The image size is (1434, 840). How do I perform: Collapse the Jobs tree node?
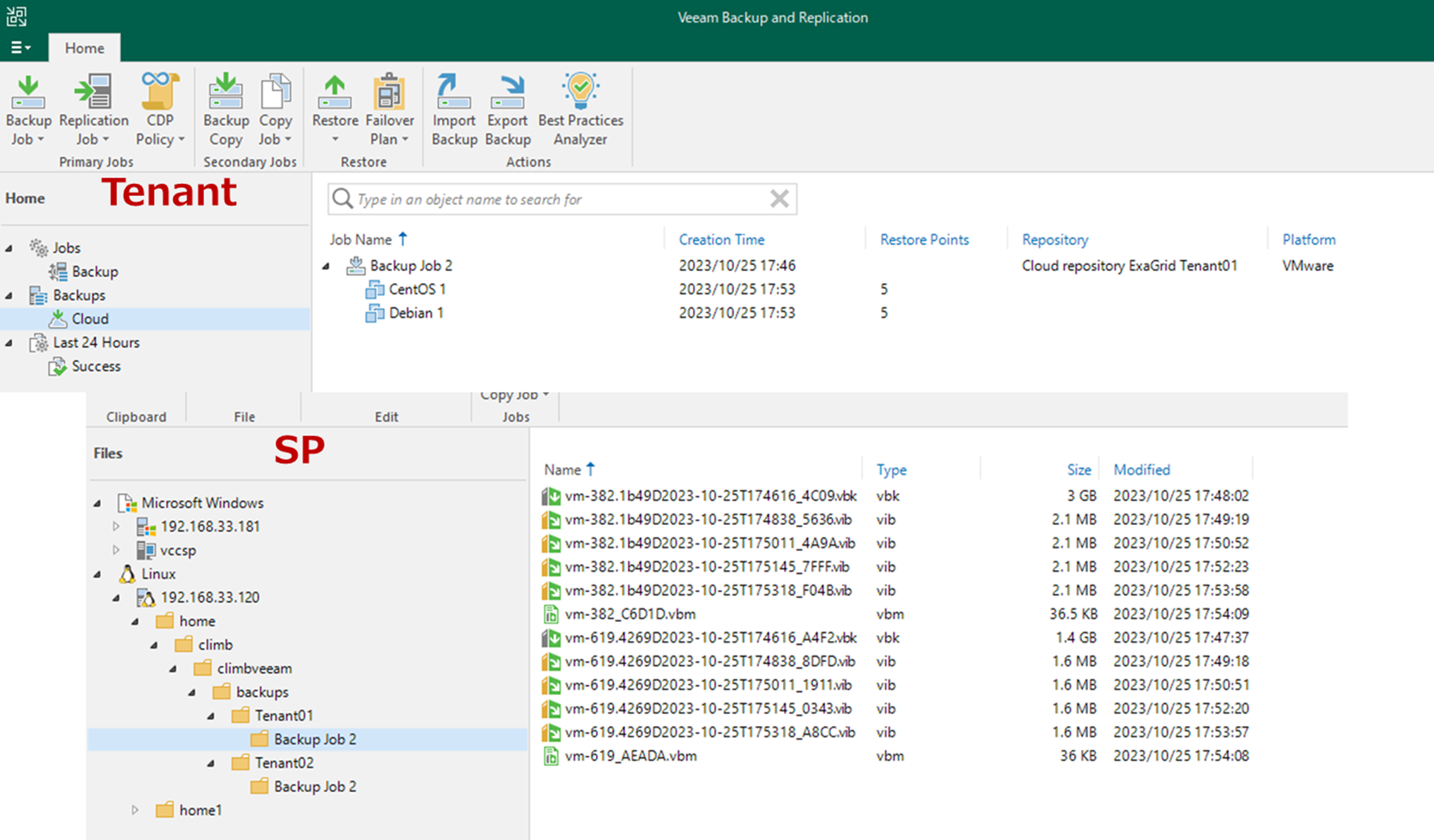[x=9, y=249]
